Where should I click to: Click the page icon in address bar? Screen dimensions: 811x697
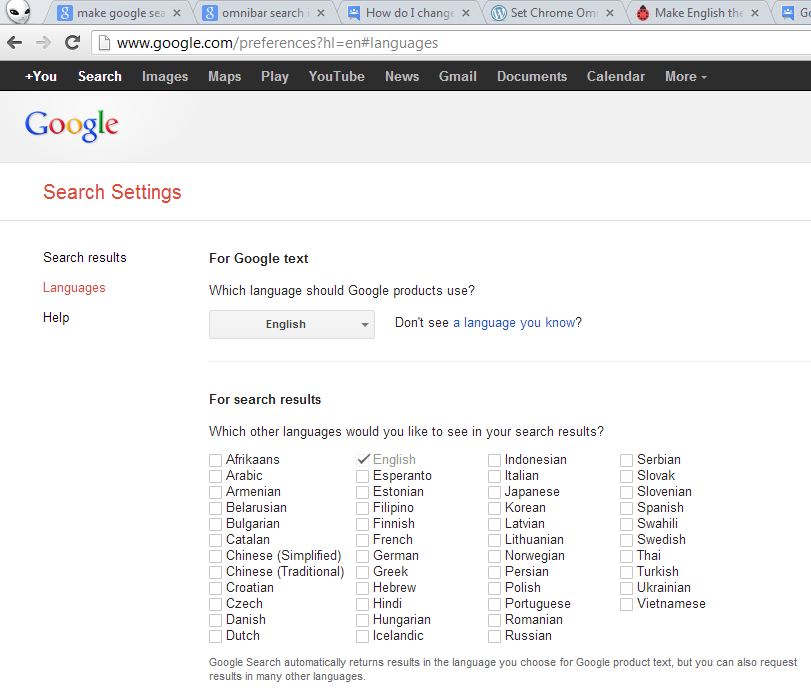click(104, 42)
